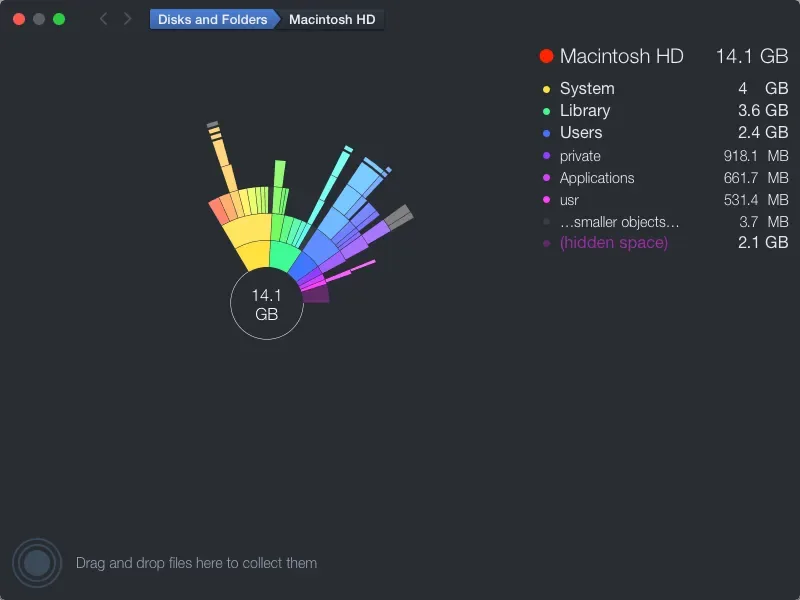Click the 14.1 GB center circle
The width and height of the screenshot is (800, 600).
click(x=267, y=304)
